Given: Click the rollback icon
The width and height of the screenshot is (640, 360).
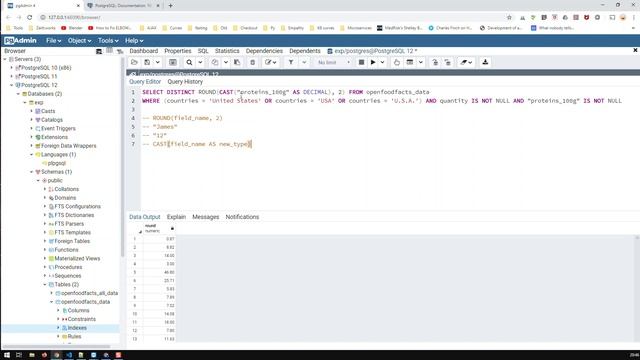Looking at the screenshot, I should click(448, 62).
